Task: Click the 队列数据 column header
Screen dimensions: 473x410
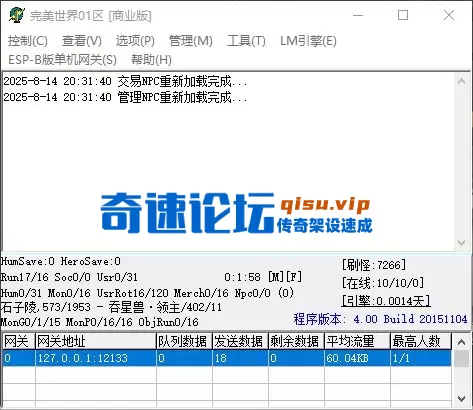Action: [x=184, y=341]
